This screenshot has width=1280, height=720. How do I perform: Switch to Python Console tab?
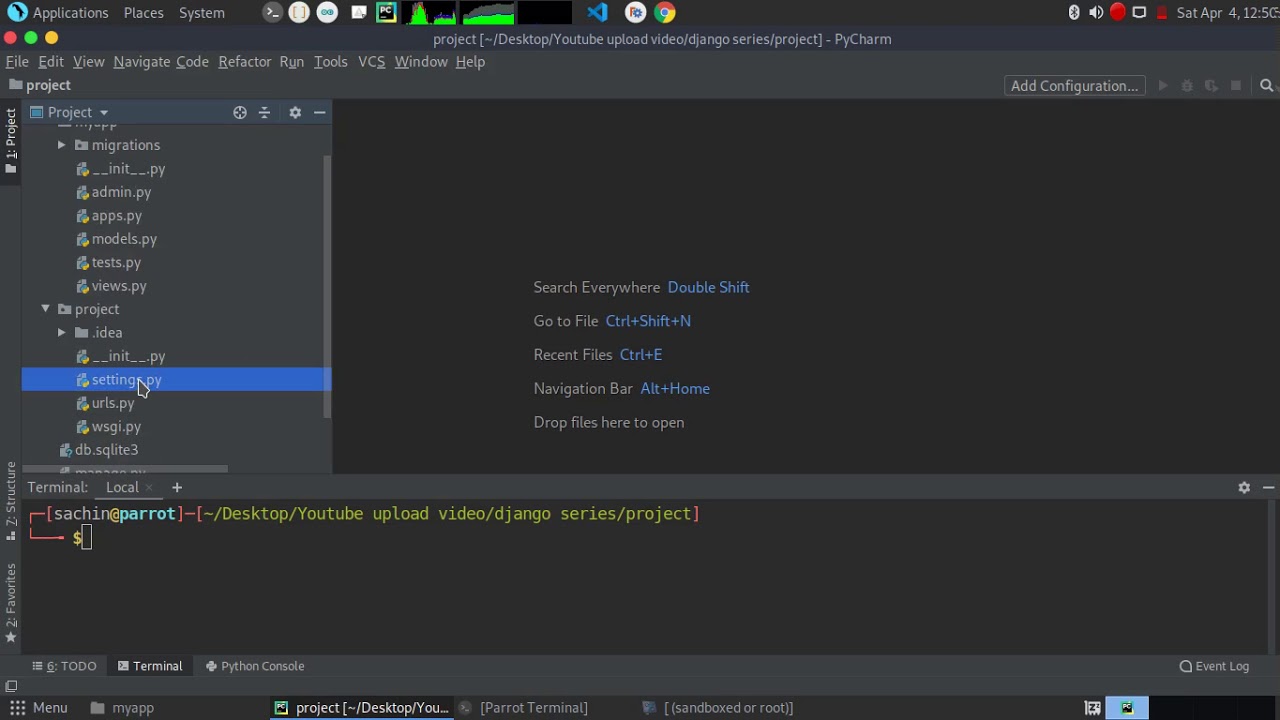click(255, 666)
